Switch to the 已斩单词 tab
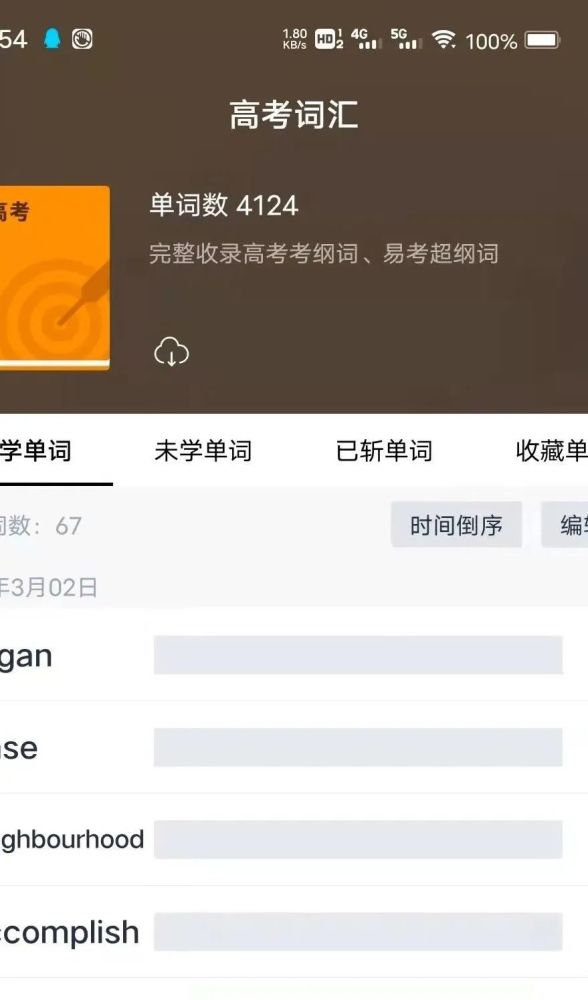The width and height of the screenshot is (588, 1000). (384, 451)
